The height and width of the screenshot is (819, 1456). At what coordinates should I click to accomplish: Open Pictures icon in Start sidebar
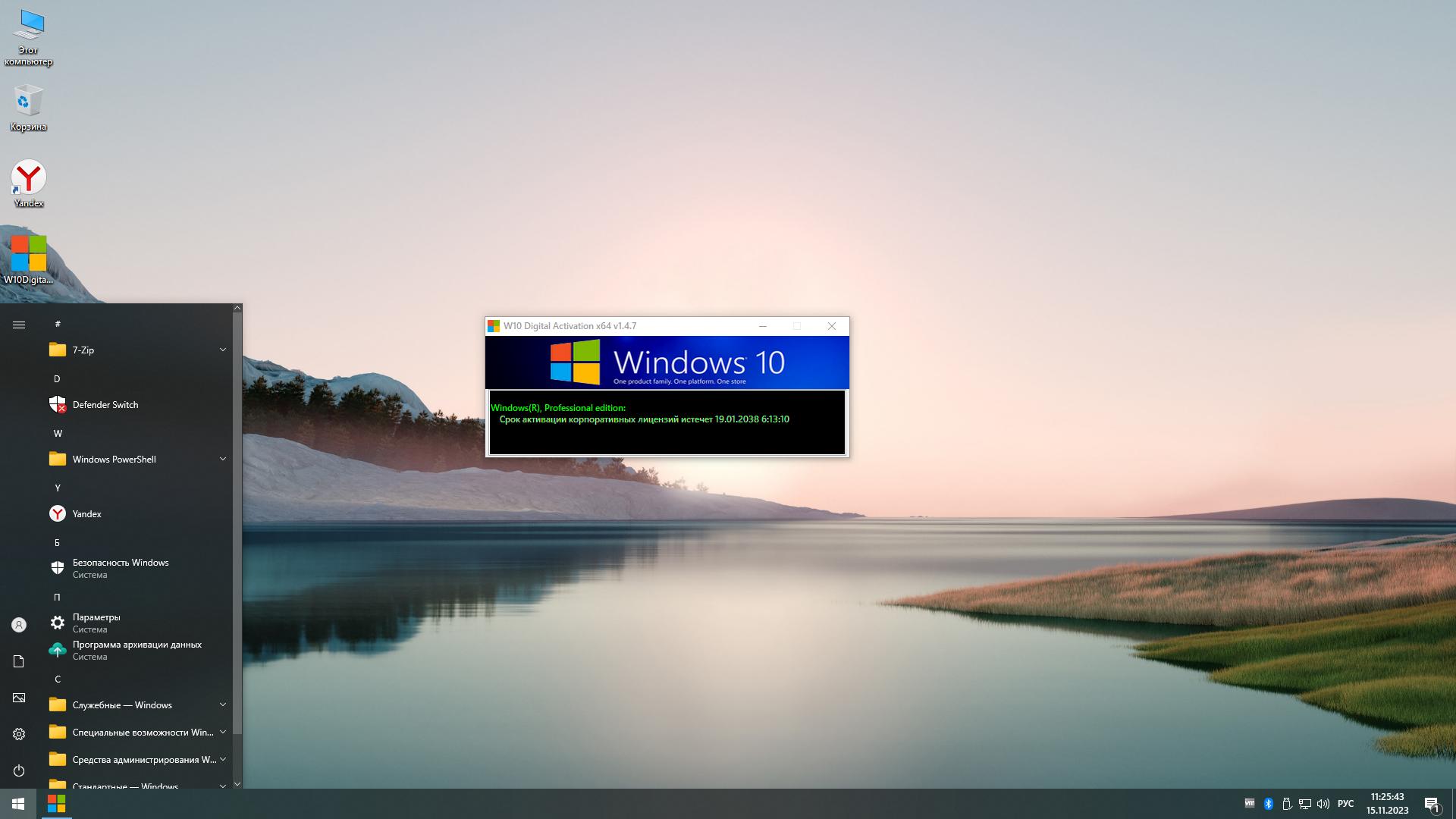(19, 698)
